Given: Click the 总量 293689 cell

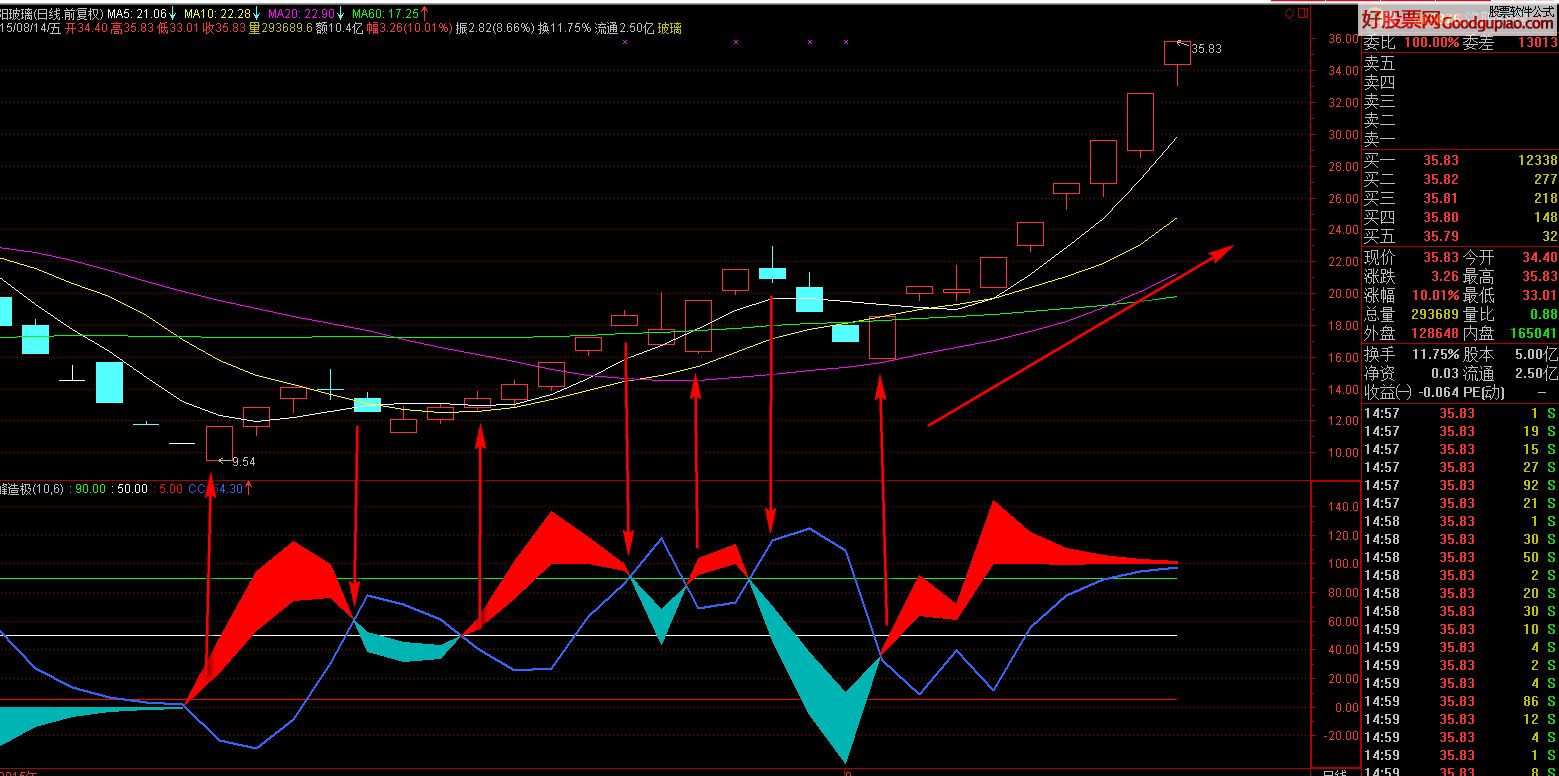Looking at the screenshot, I should click(1411, 314).
